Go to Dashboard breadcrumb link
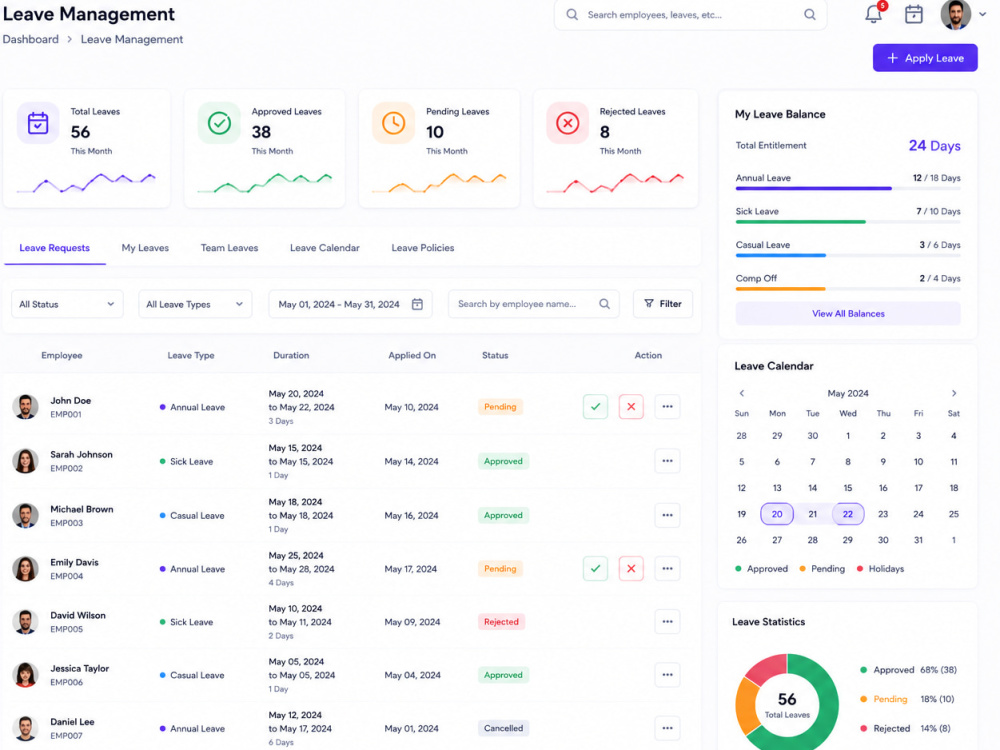This screenshot has width=1000, height=750. (x=31, y=40)
